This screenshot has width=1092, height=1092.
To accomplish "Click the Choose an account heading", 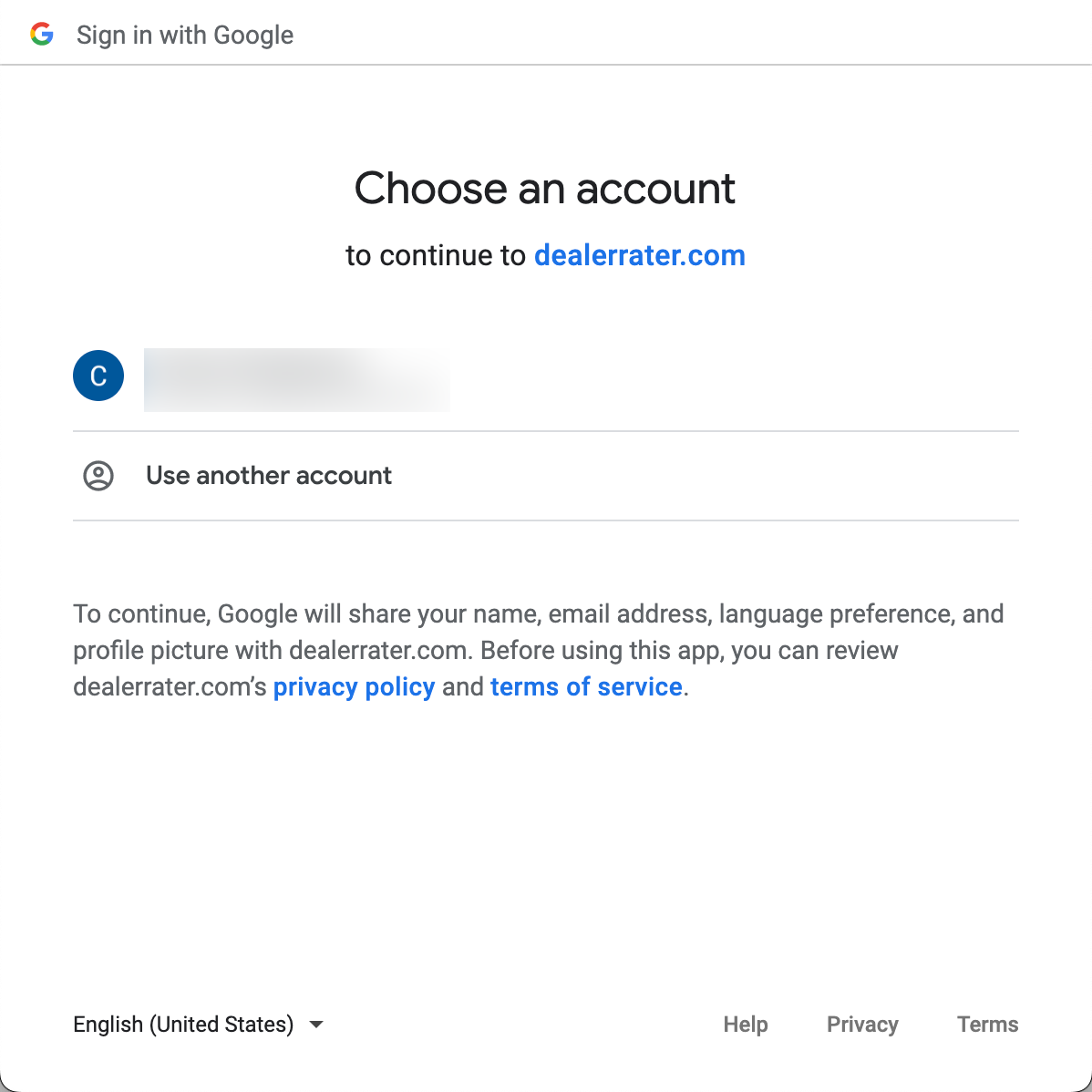I will [545, 189].
